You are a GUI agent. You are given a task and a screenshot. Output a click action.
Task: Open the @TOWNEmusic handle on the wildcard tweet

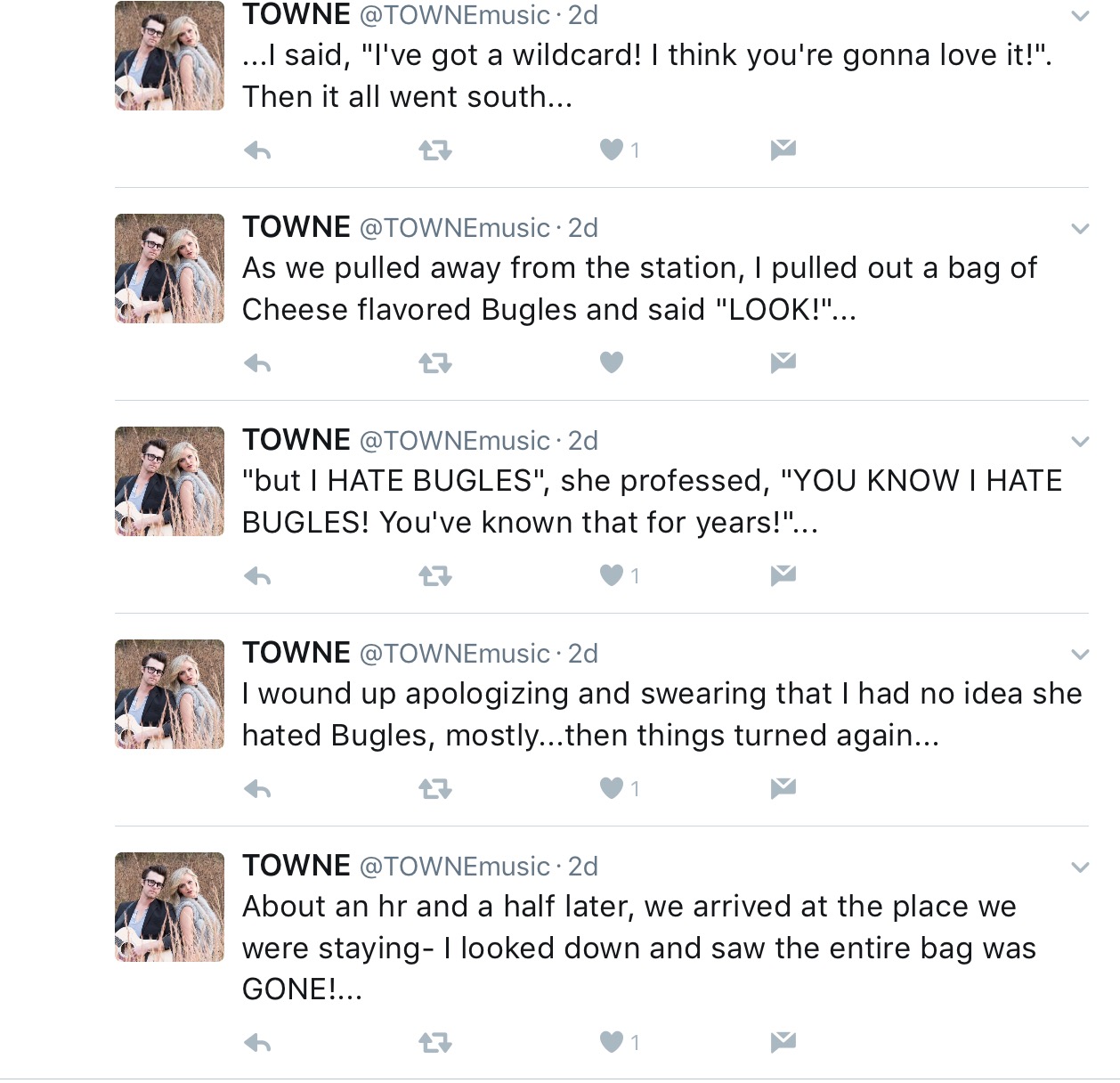454,16
